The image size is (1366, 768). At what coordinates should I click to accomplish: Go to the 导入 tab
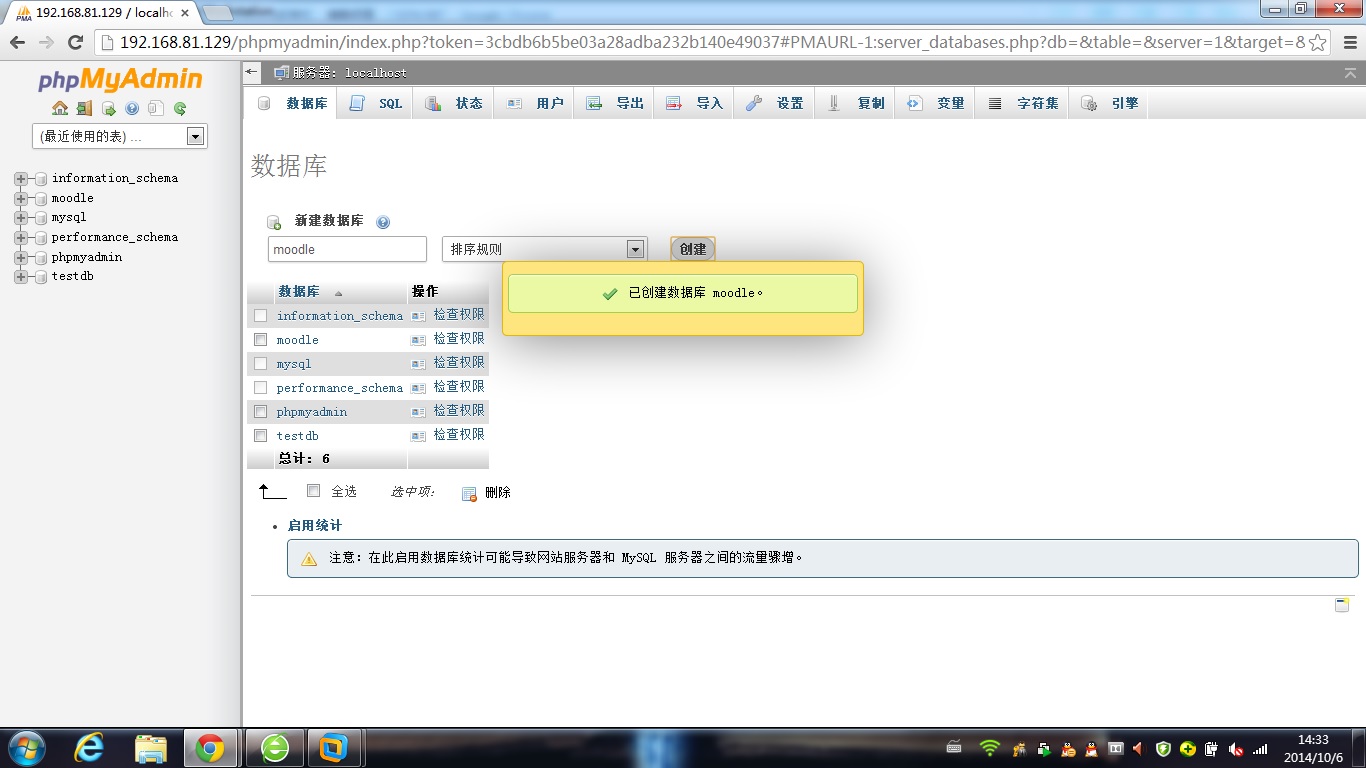(694, 103)
